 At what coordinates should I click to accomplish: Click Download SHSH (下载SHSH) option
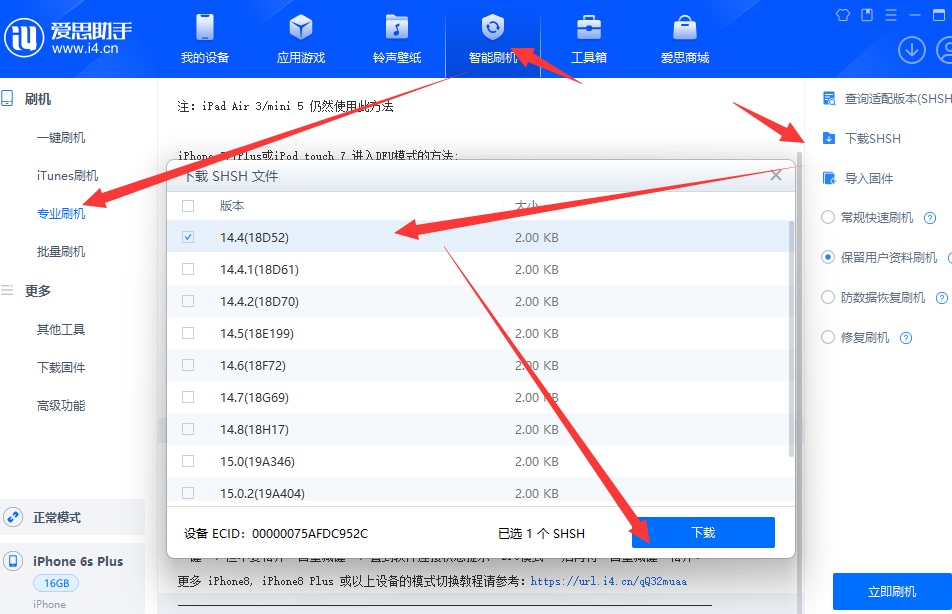pos(862,138)
